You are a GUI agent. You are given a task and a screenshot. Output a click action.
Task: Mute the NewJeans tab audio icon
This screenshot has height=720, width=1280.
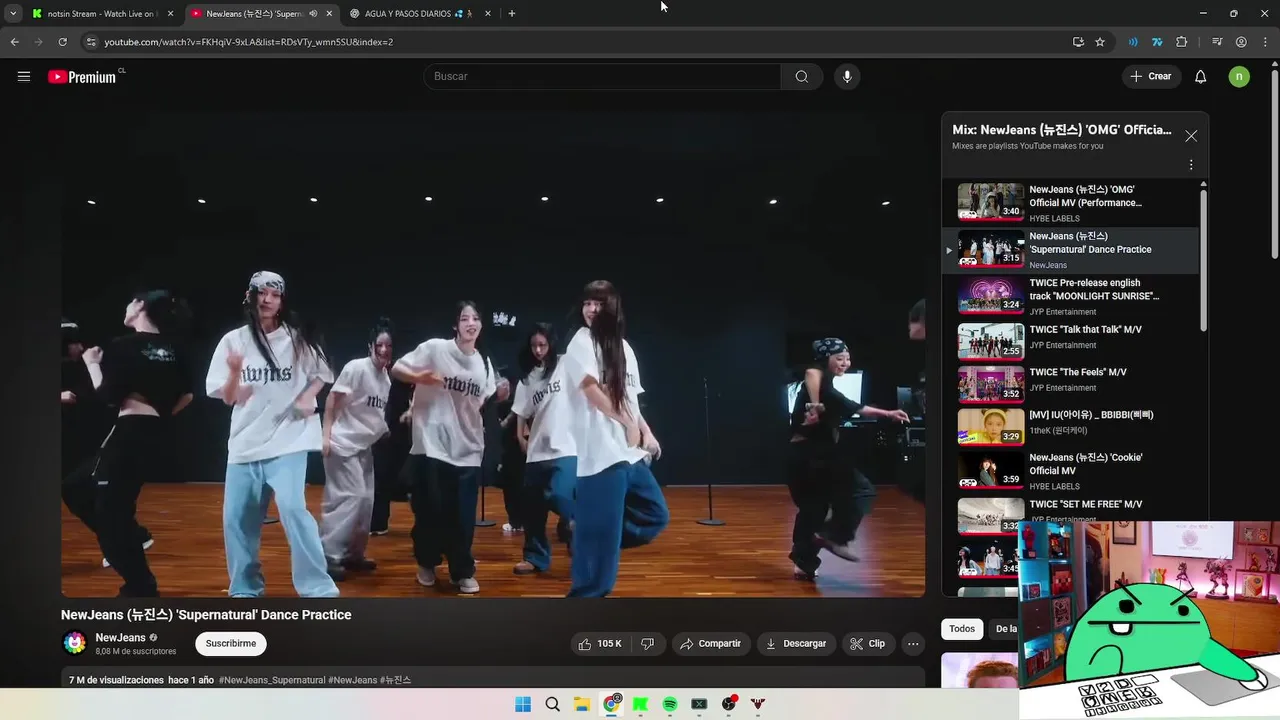coord(314,14)
